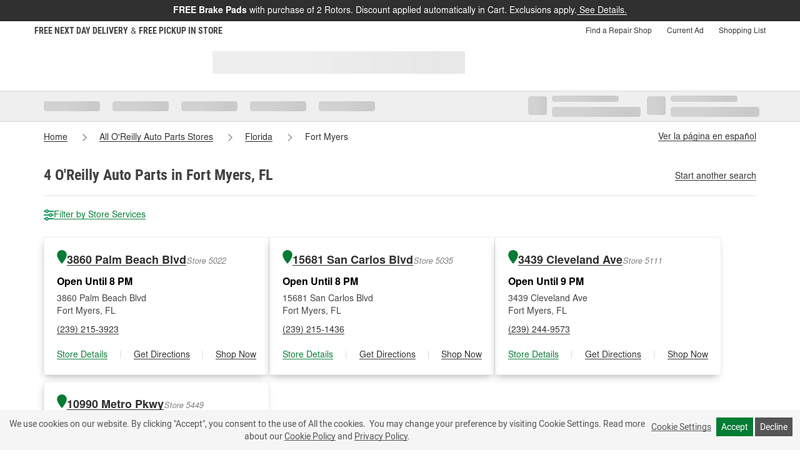
Task: Open 3860 Palm Beach Blvd store title
Action: (x=127, y=260)
